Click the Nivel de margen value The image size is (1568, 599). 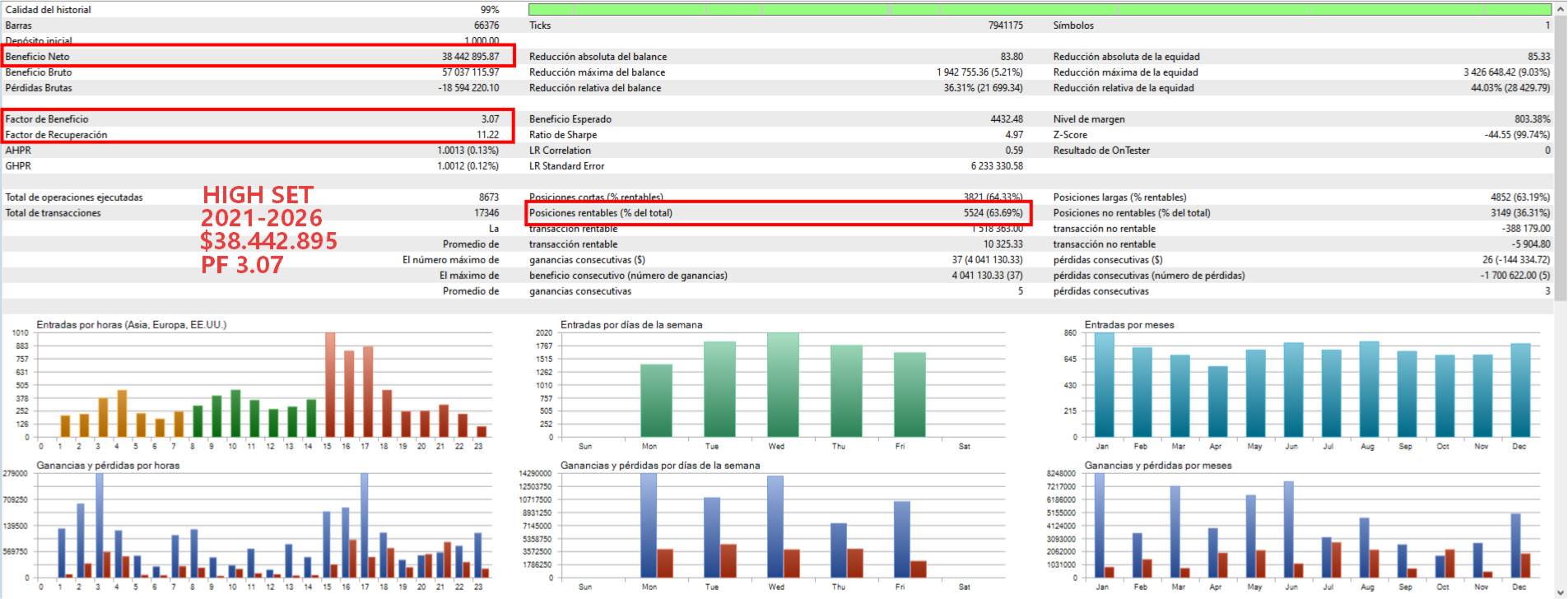click(x=1532, y=119)
